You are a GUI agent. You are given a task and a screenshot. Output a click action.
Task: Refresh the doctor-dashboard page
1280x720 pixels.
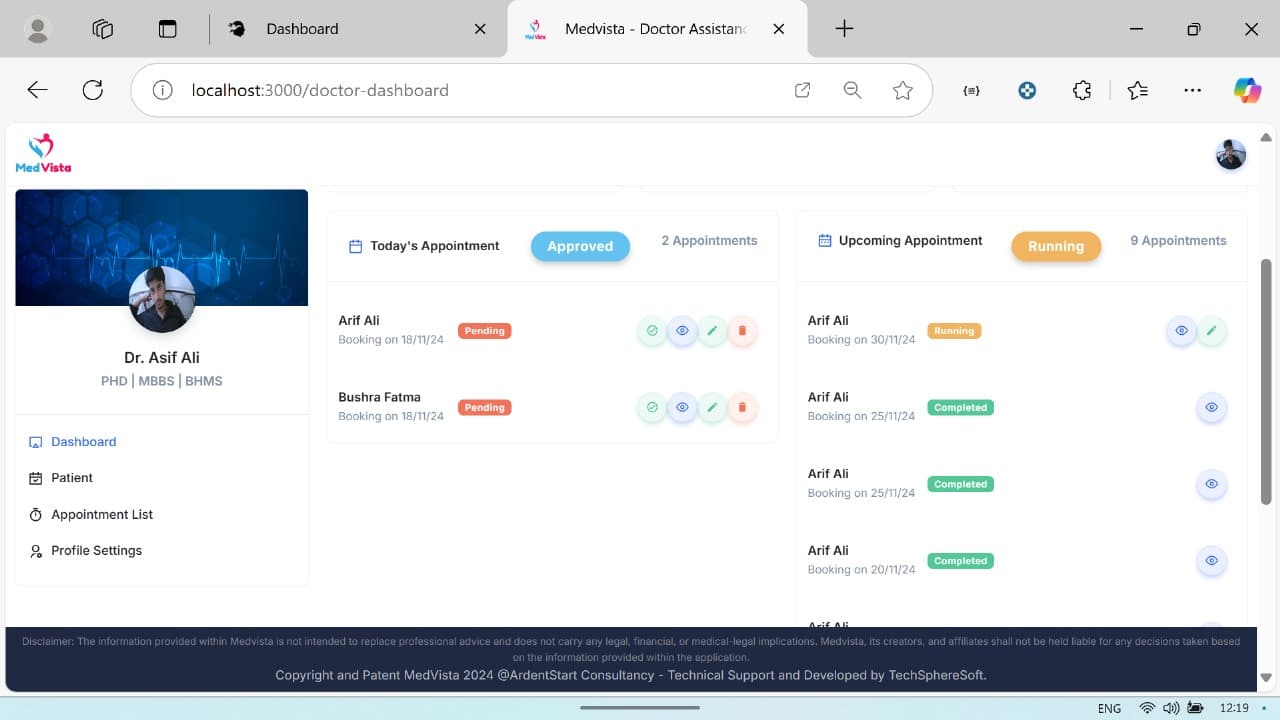pyautogui.click(x=93, y=90)
